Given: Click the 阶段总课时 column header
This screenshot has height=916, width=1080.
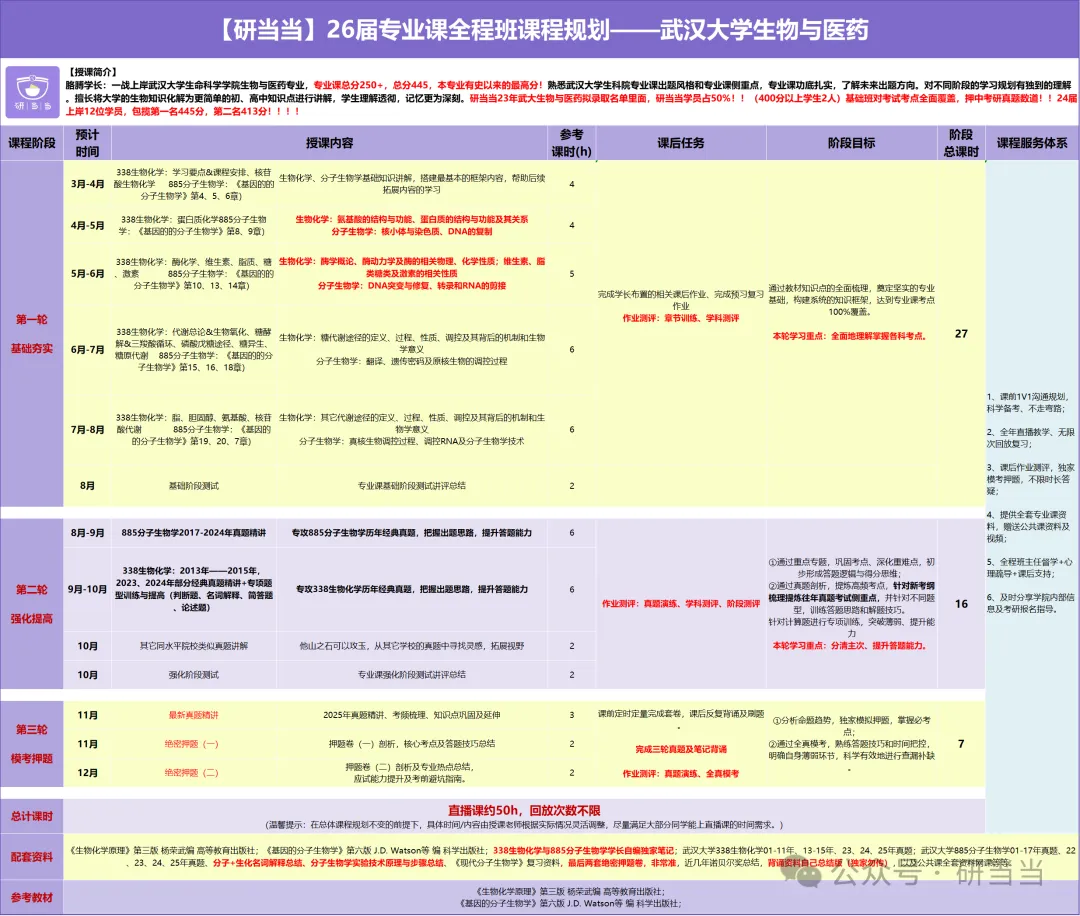Looking at the screenshot, I should [x=961, y=143].
